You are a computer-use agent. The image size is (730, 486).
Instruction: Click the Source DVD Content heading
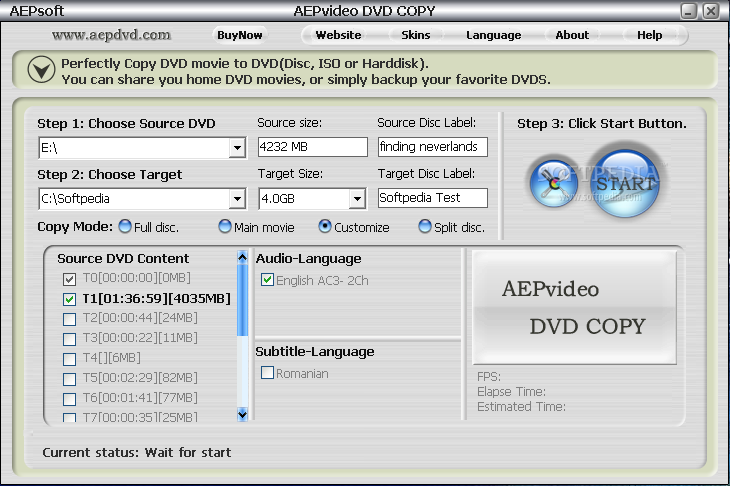[x=123, y=258]
